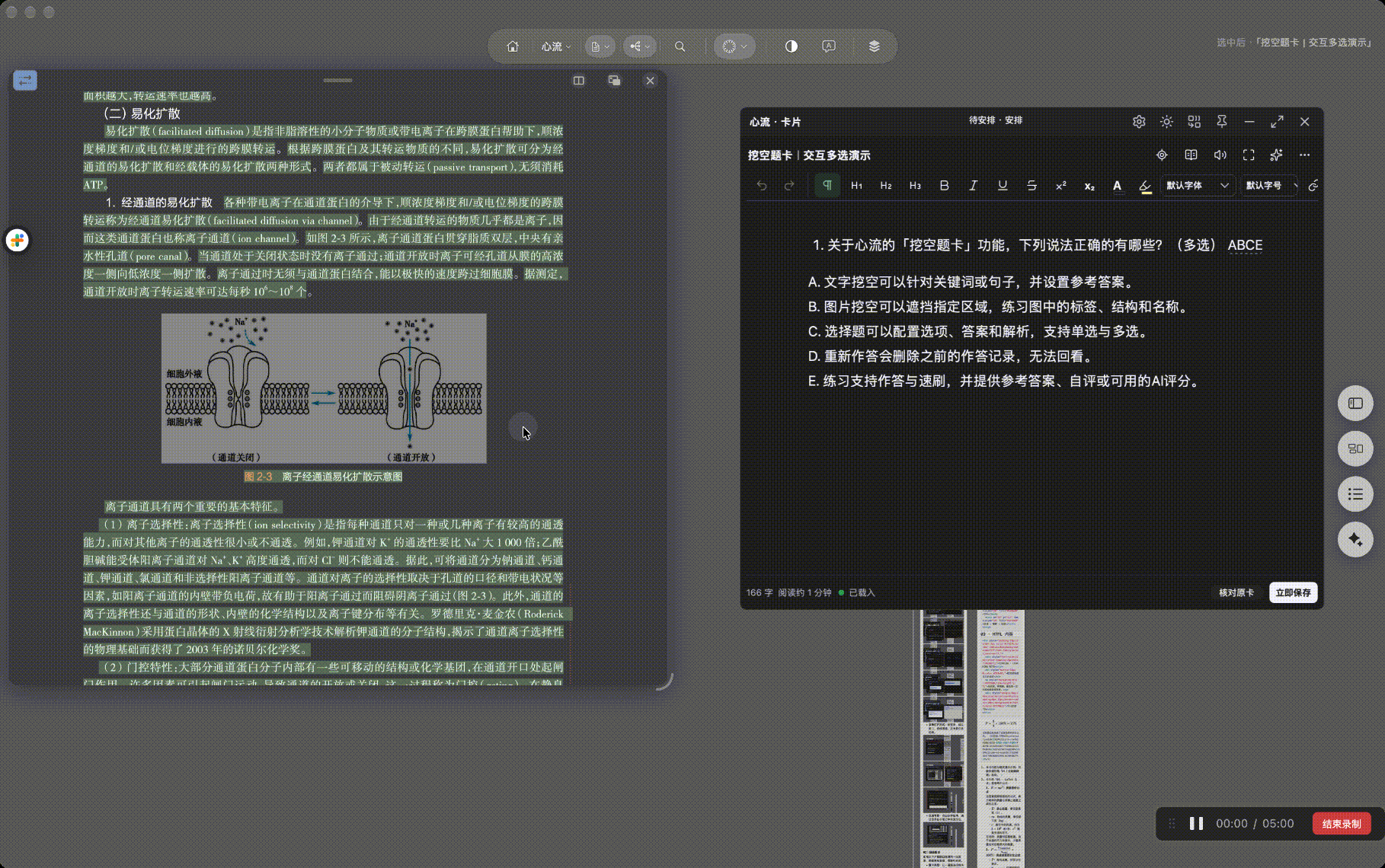Apply Heading 3 format

915,186
